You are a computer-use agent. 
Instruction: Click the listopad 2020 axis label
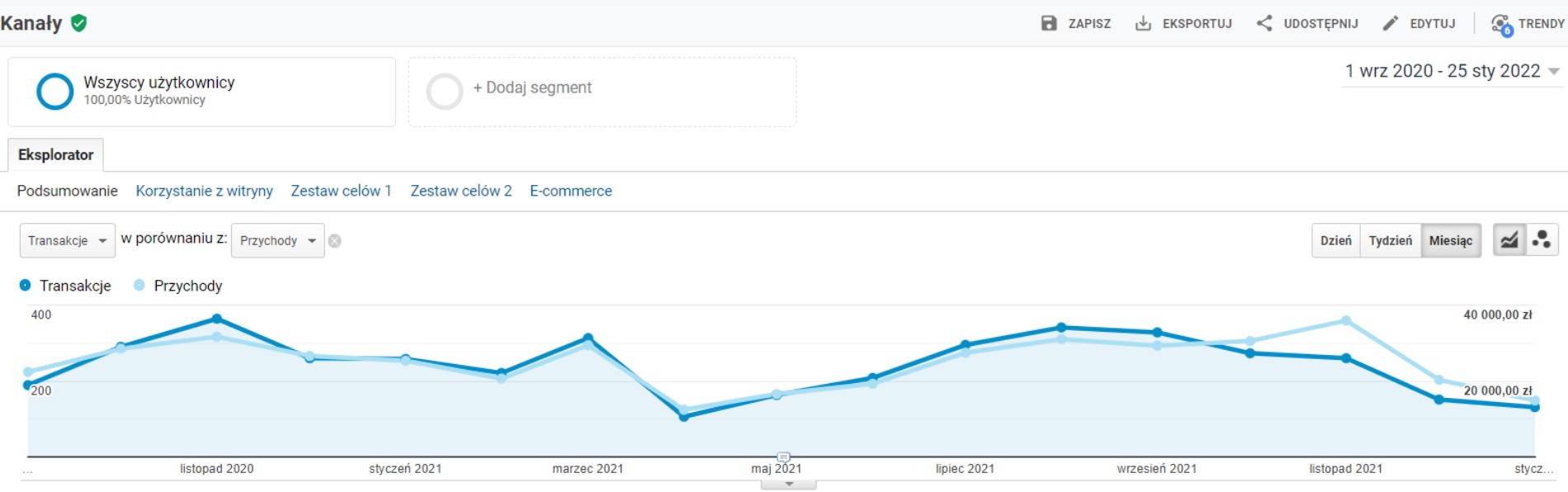[217, 469]
